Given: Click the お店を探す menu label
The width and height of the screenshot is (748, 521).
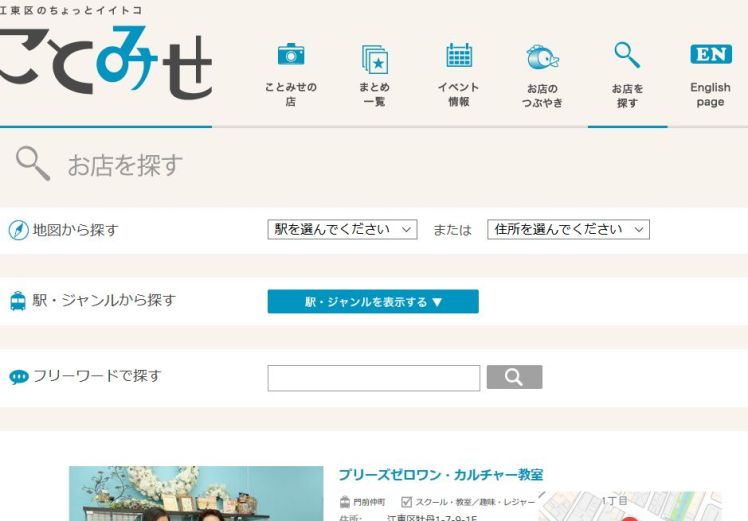Looking at the screenshot, I should point(627,95).
